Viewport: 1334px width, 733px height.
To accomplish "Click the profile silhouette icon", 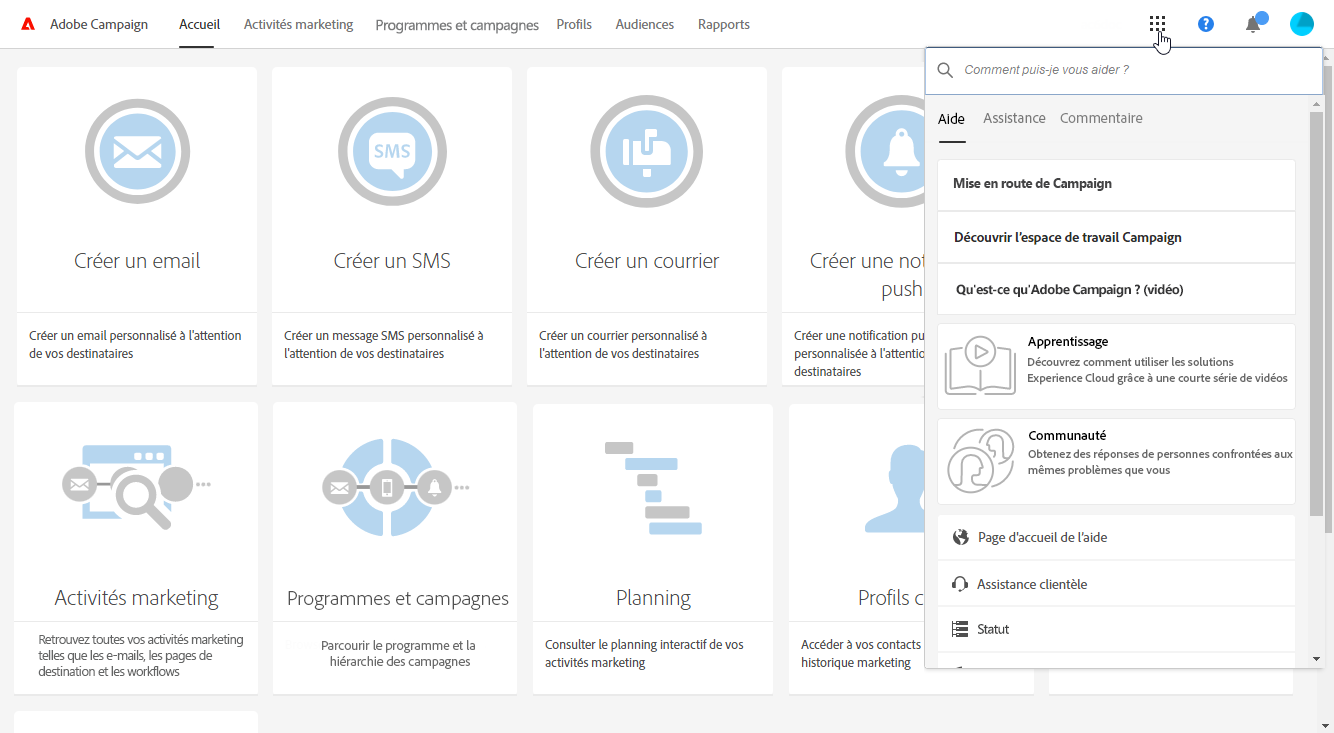I will [895, 487].
